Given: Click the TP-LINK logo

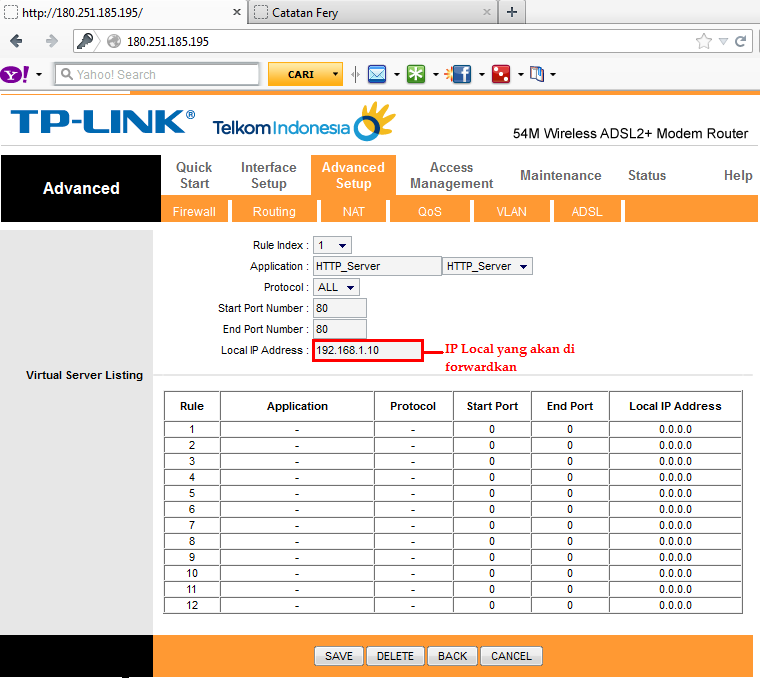Looking at the screenshot, I should pyautogui.click(x=103, y=121).
